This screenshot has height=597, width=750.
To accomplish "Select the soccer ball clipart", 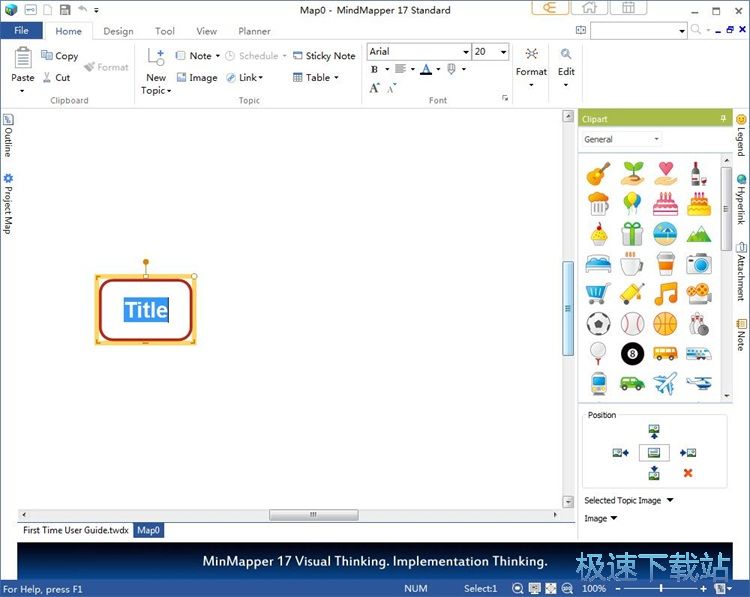I will 598,324.
